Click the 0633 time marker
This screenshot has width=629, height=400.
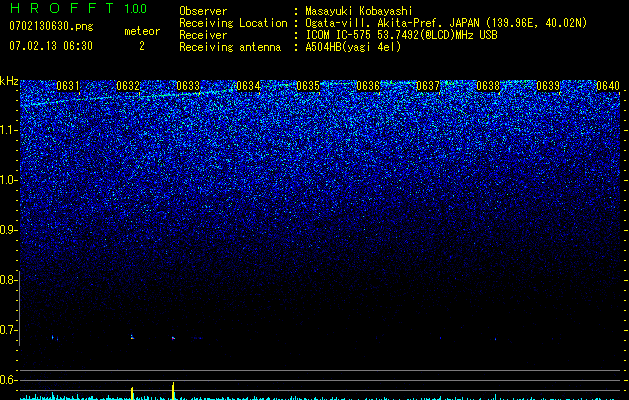pos(188,86)
